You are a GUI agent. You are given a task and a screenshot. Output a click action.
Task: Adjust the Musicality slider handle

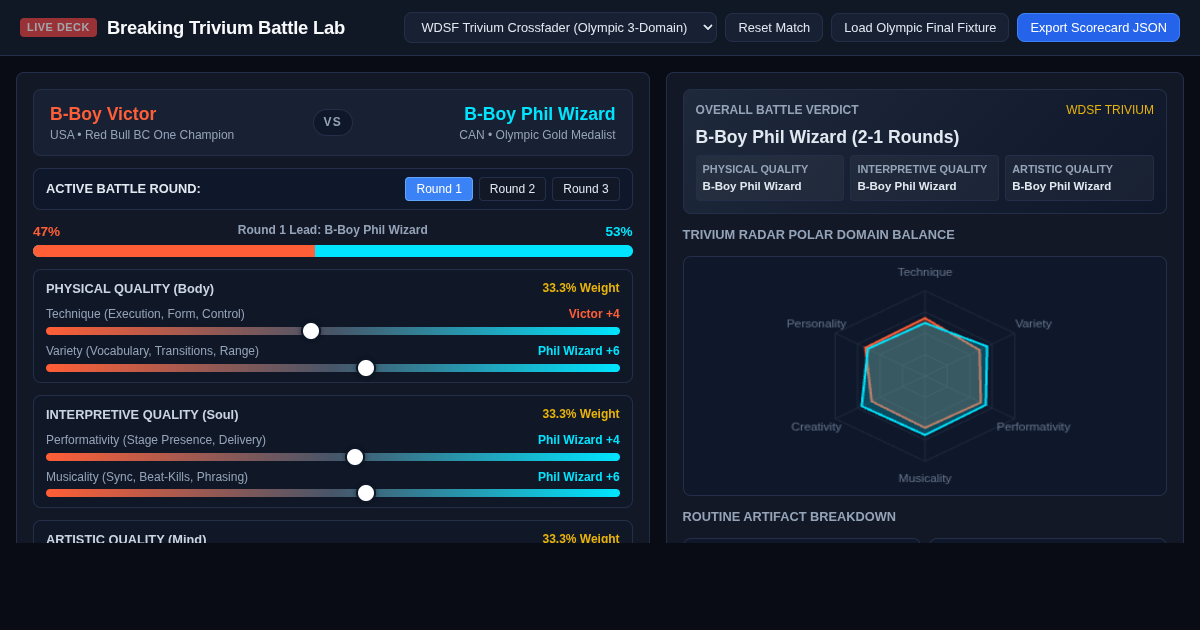pyautogui.click(x=366, y=493)
